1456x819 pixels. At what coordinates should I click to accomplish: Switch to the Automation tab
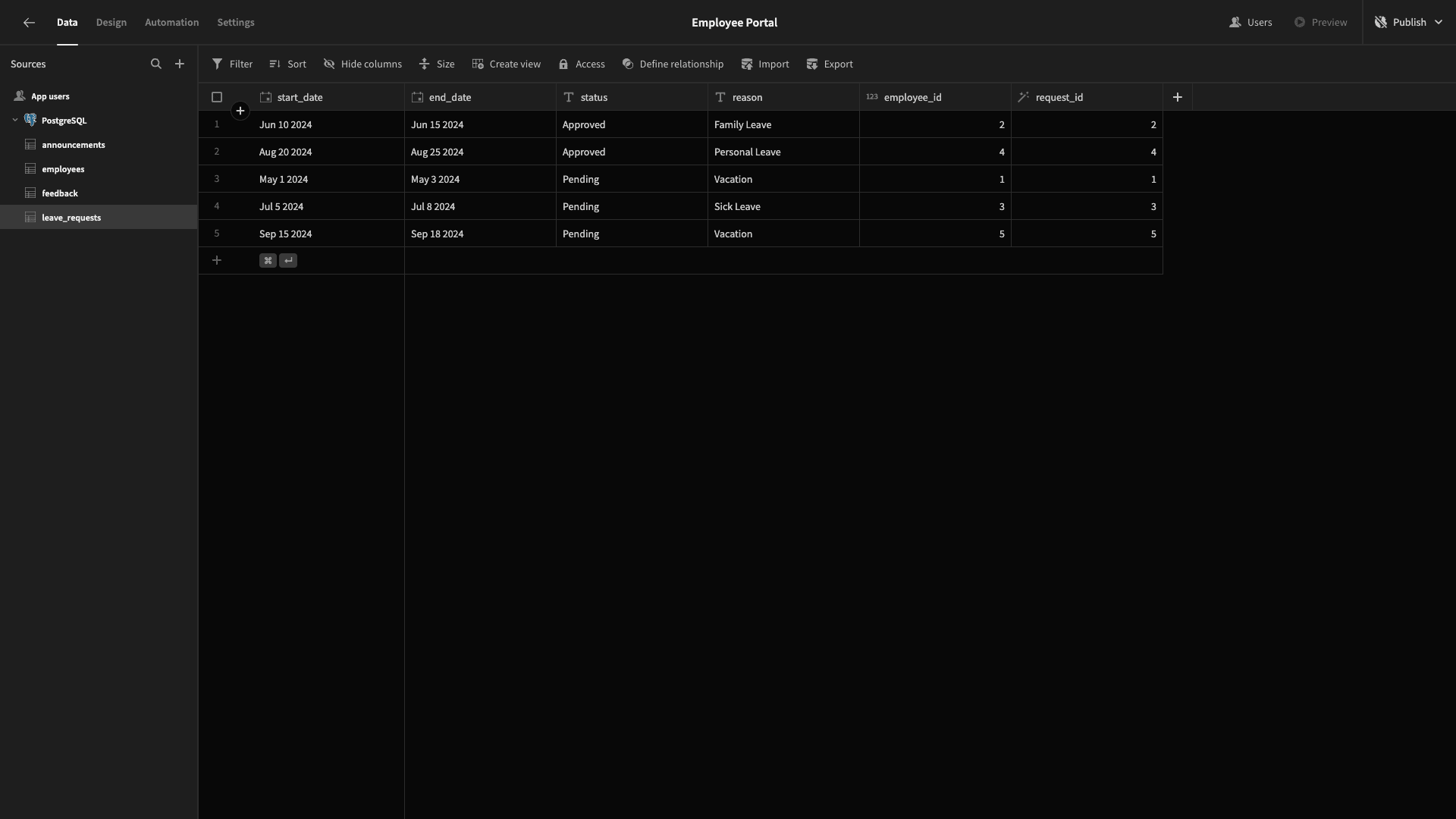tap(172, 23)
